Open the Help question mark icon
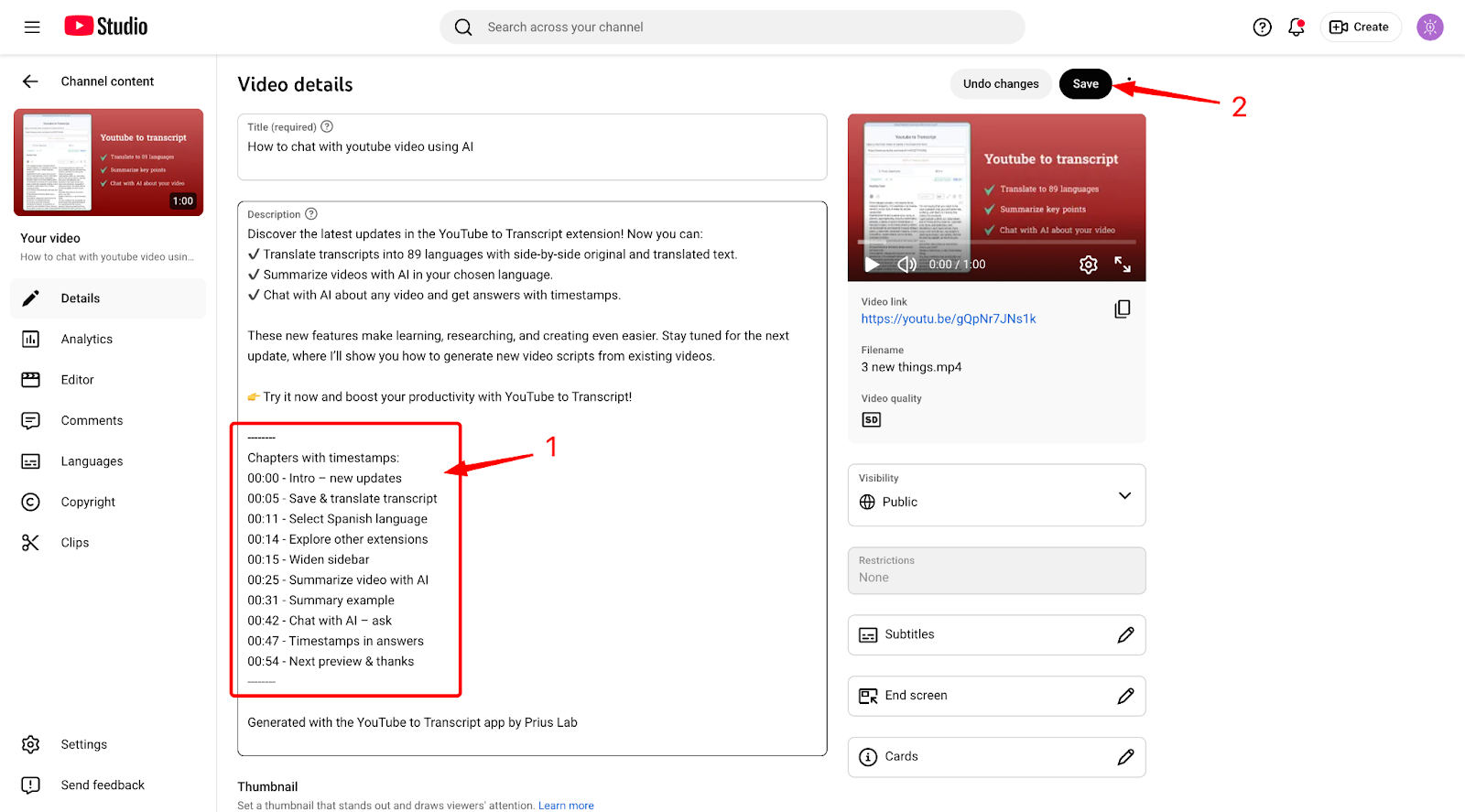The image size is (1465, 812). click(1262, 27)
